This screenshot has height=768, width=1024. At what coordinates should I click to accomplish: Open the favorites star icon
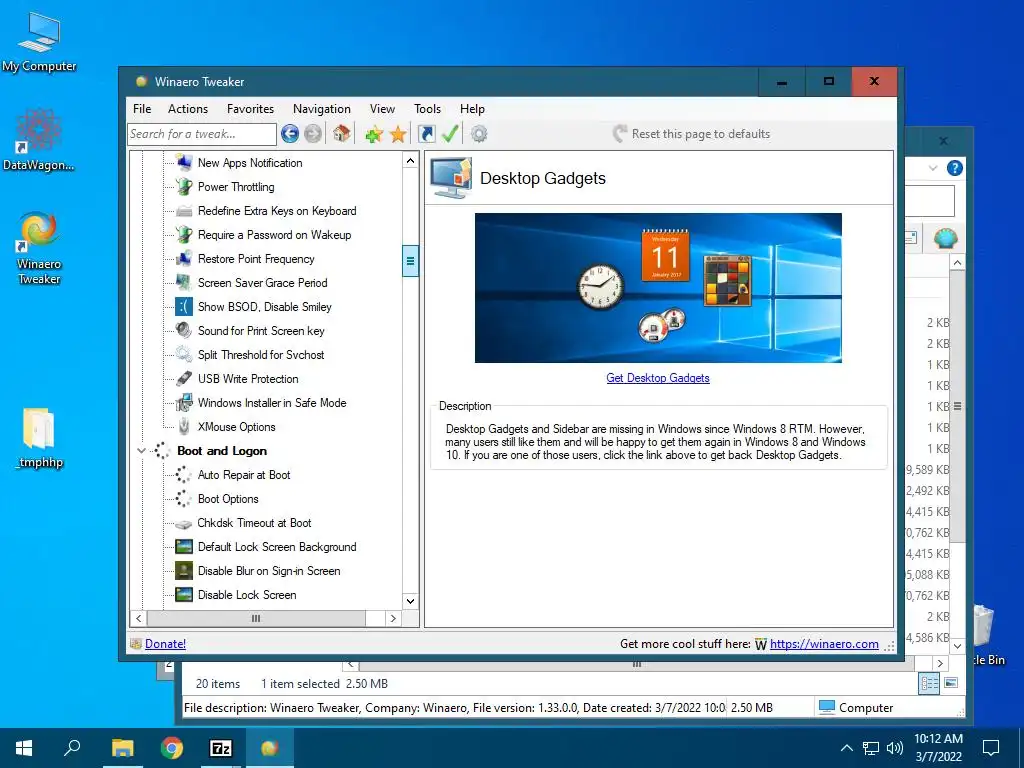pyautogui.click(x=398, y=135)
